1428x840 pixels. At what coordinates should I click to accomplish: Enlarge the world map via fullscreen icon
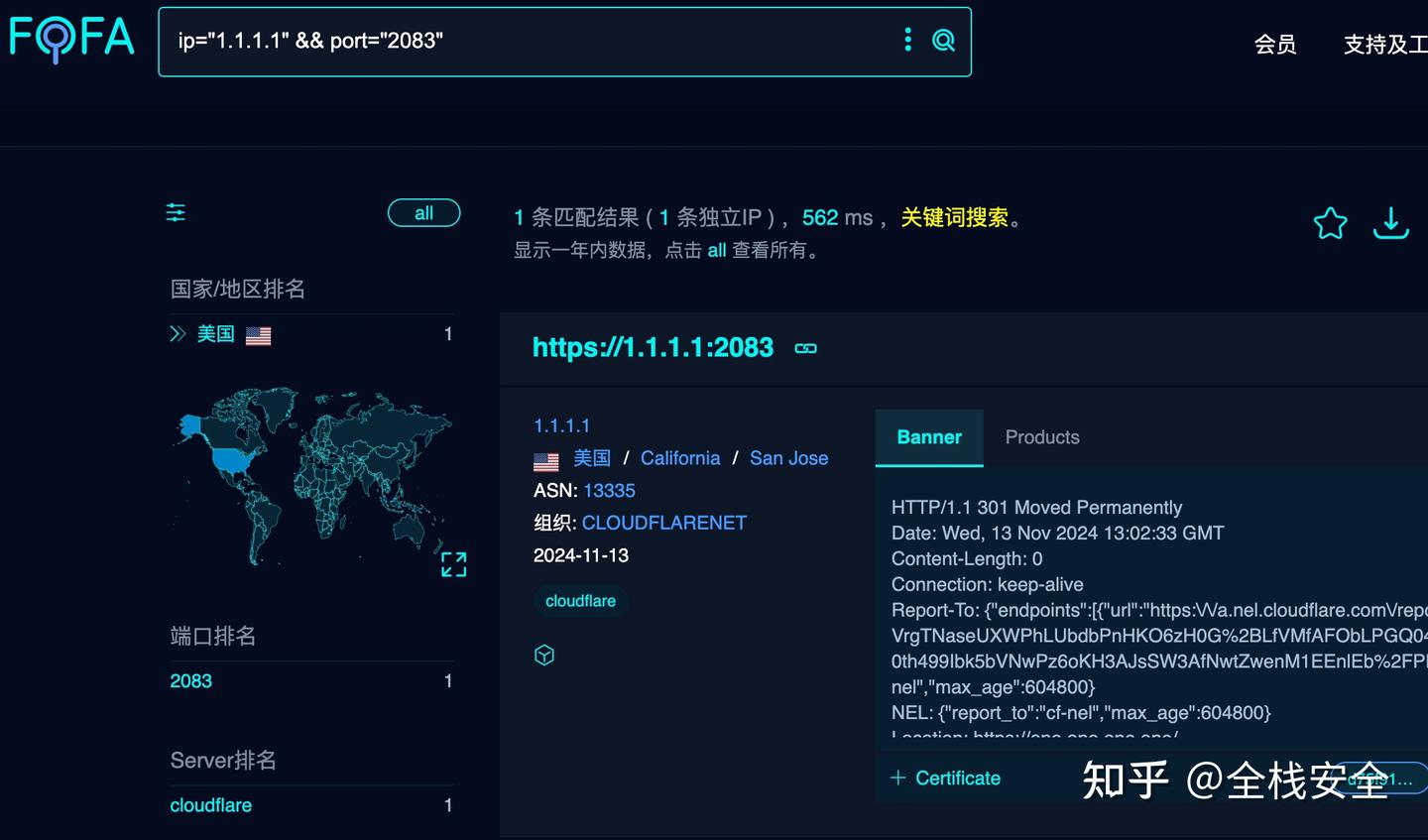coord(452,564)
